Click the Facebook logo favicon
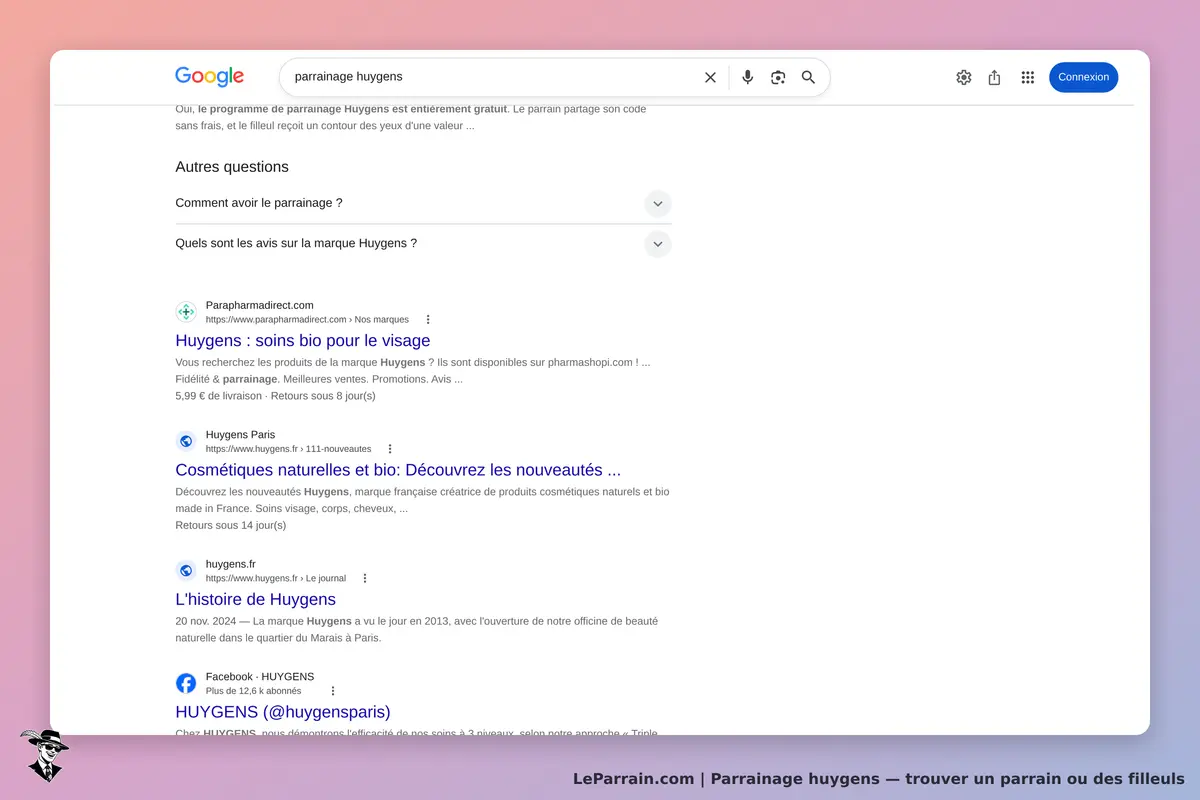Image resolution: width=1200 pixels, height=800 pixels. [x=186, y=683]
